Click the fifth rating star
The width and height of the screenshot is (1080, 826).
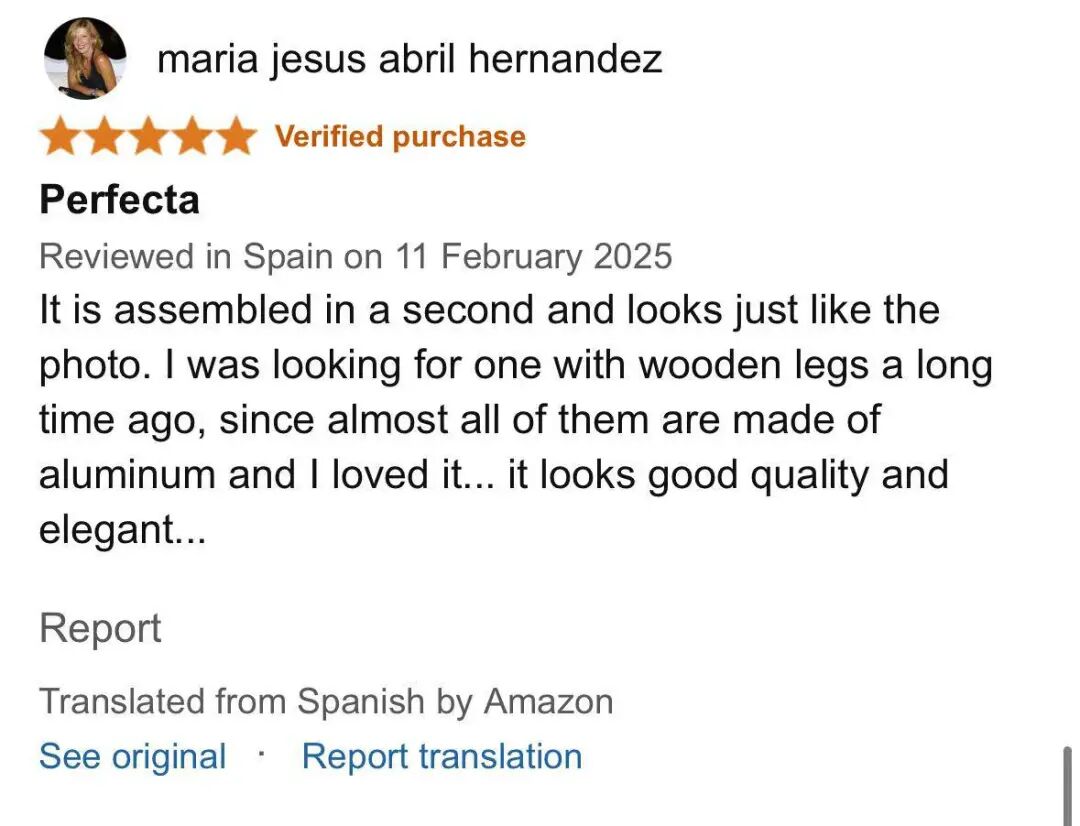pos(235,137)
